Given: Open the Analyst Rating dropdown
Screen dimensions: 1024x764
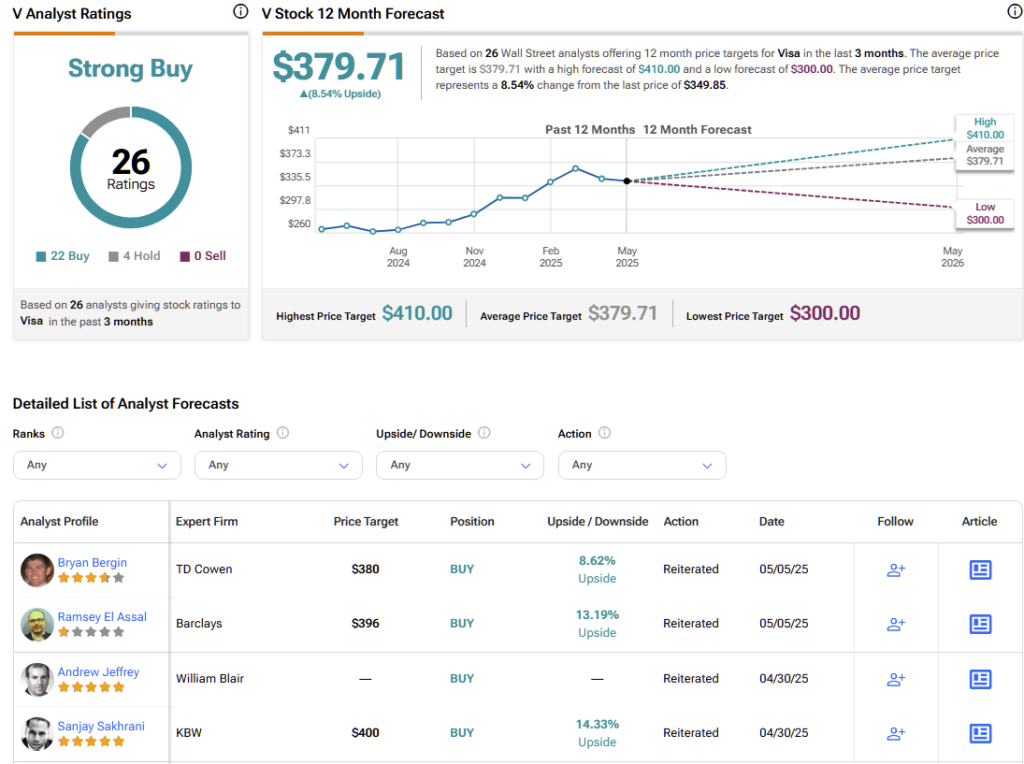Looking at the screenshot, I should pos(278,465).
